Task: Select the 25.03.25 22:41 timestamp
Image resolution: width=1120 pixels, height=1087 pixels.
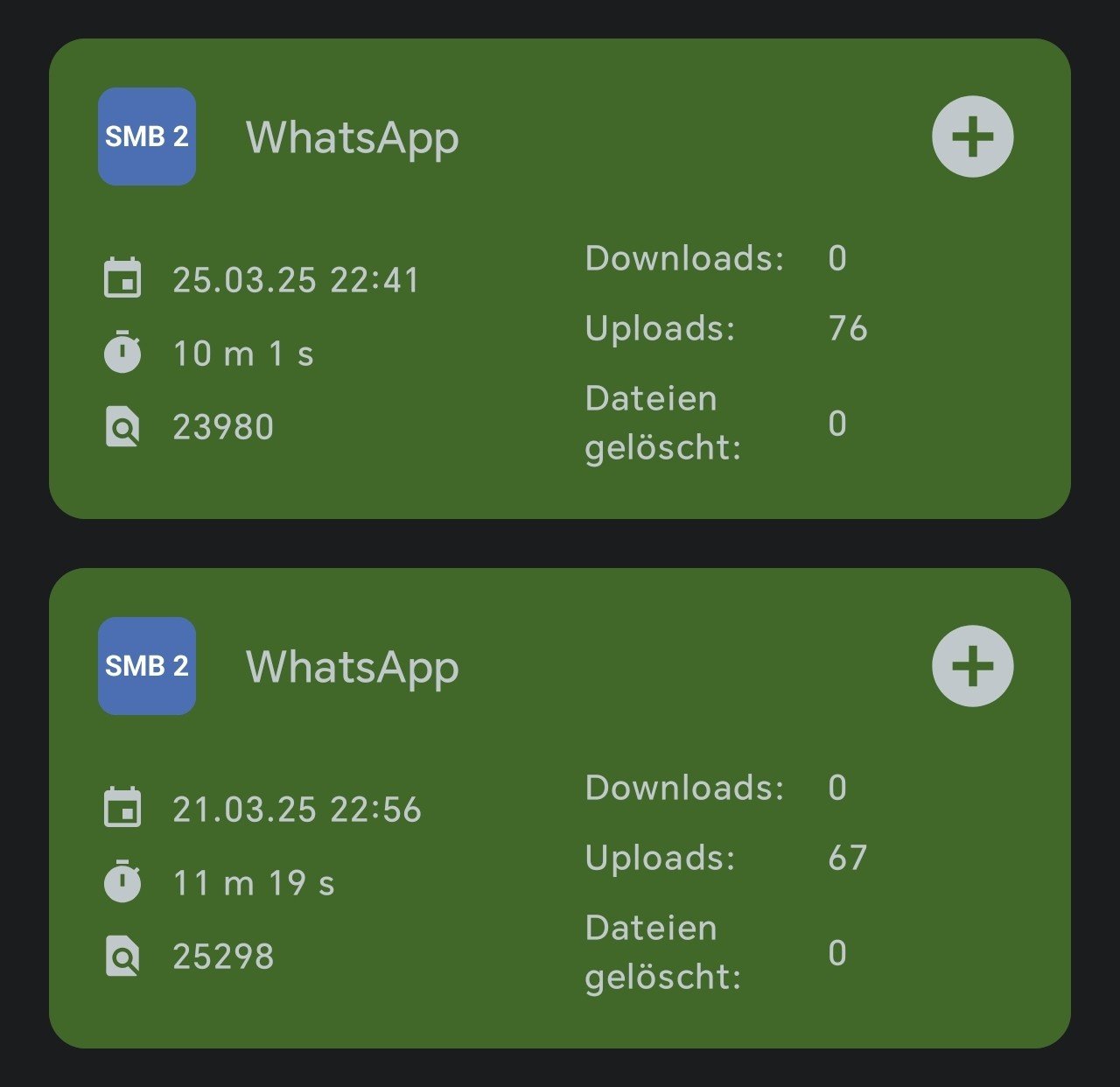Action: pos(296,280)
